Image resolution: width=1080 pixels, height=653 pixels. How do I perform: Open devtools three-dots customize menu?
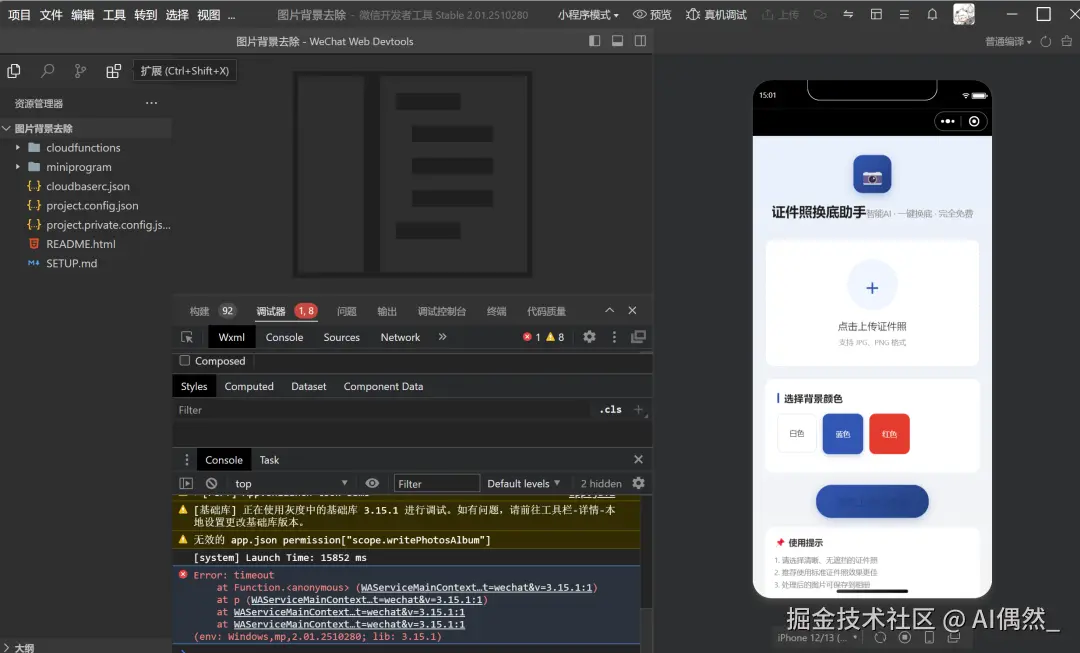coord(614,337)
